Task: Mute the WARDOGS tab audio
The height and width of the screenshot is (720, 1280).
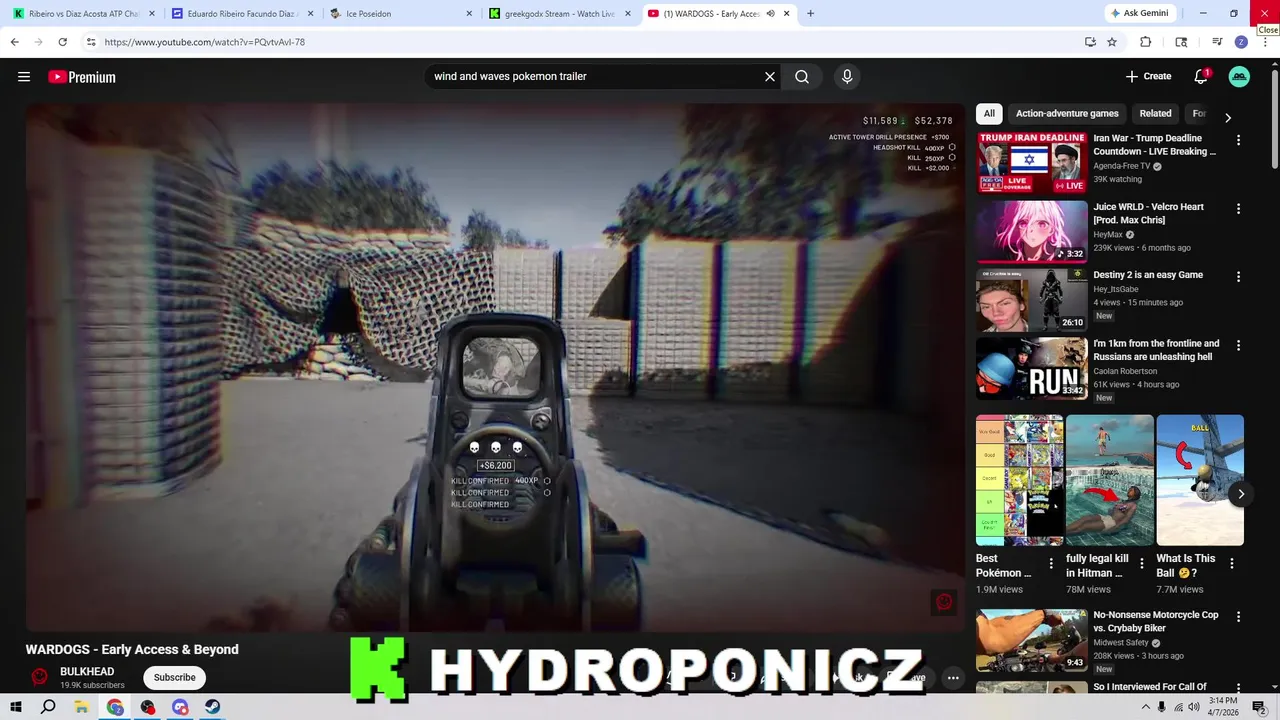Action: [770, 14]
